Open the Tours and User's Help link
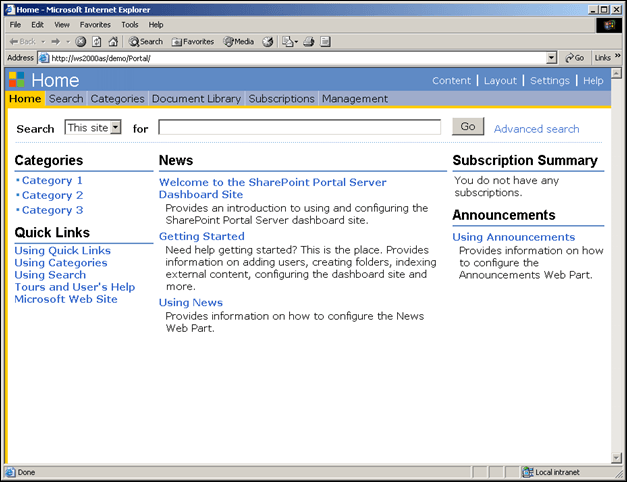The width and height of the screenshot is (627, 482). click(x=75, y=287)
